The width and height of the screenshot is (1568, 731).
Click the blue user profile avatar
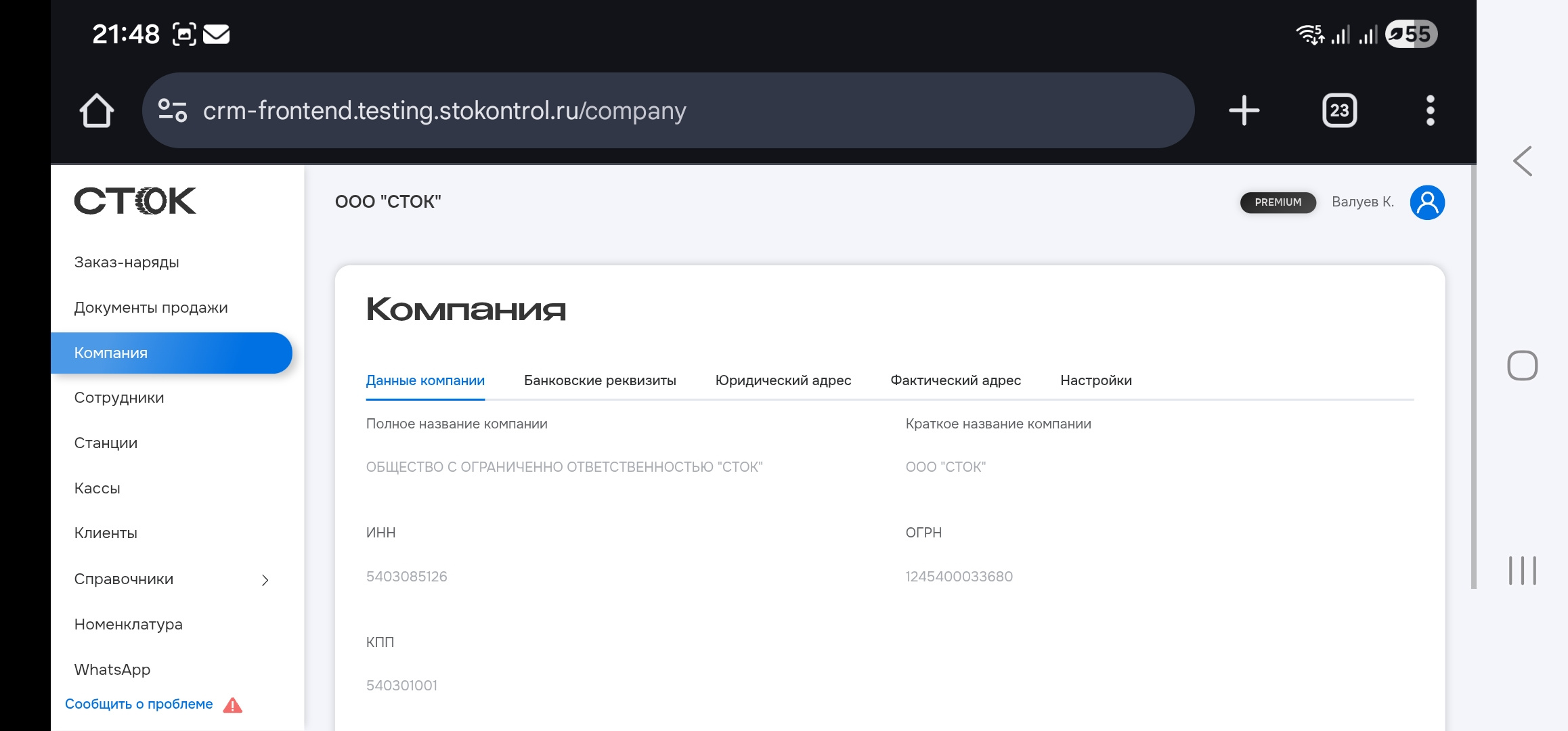click(x=1427, y=202)
